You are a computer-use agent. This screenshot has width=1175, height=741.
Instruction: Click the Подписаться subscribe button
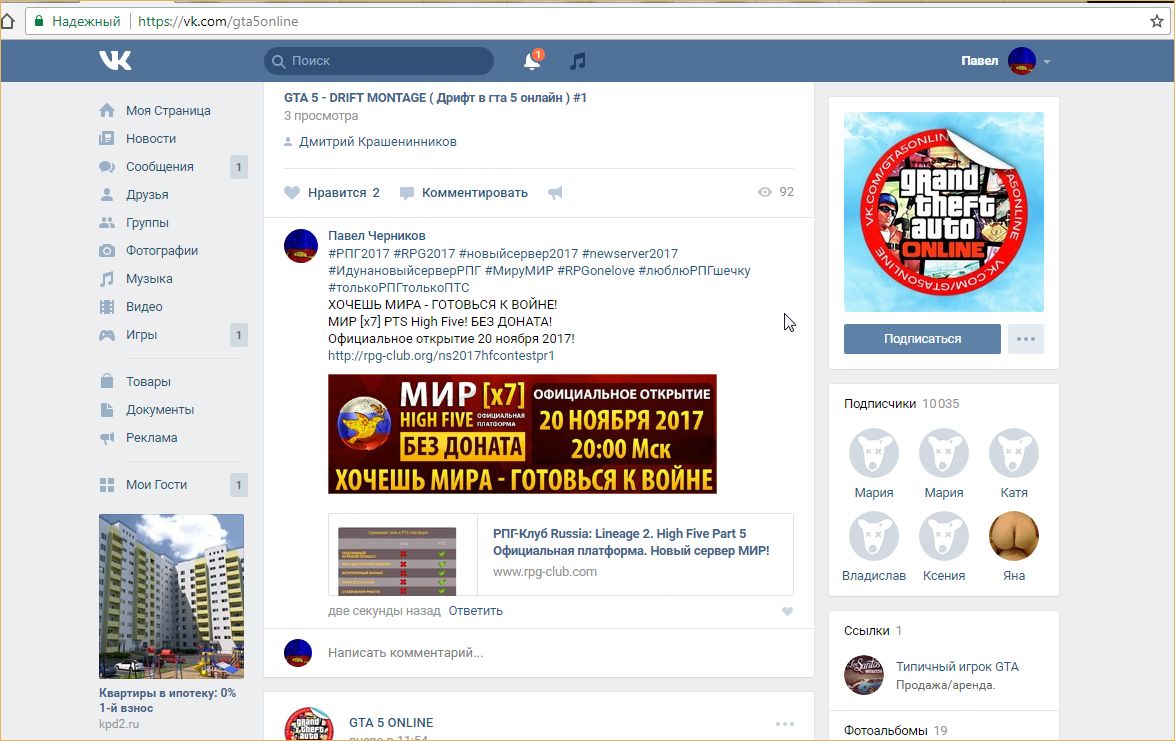(x=922, y=339)
